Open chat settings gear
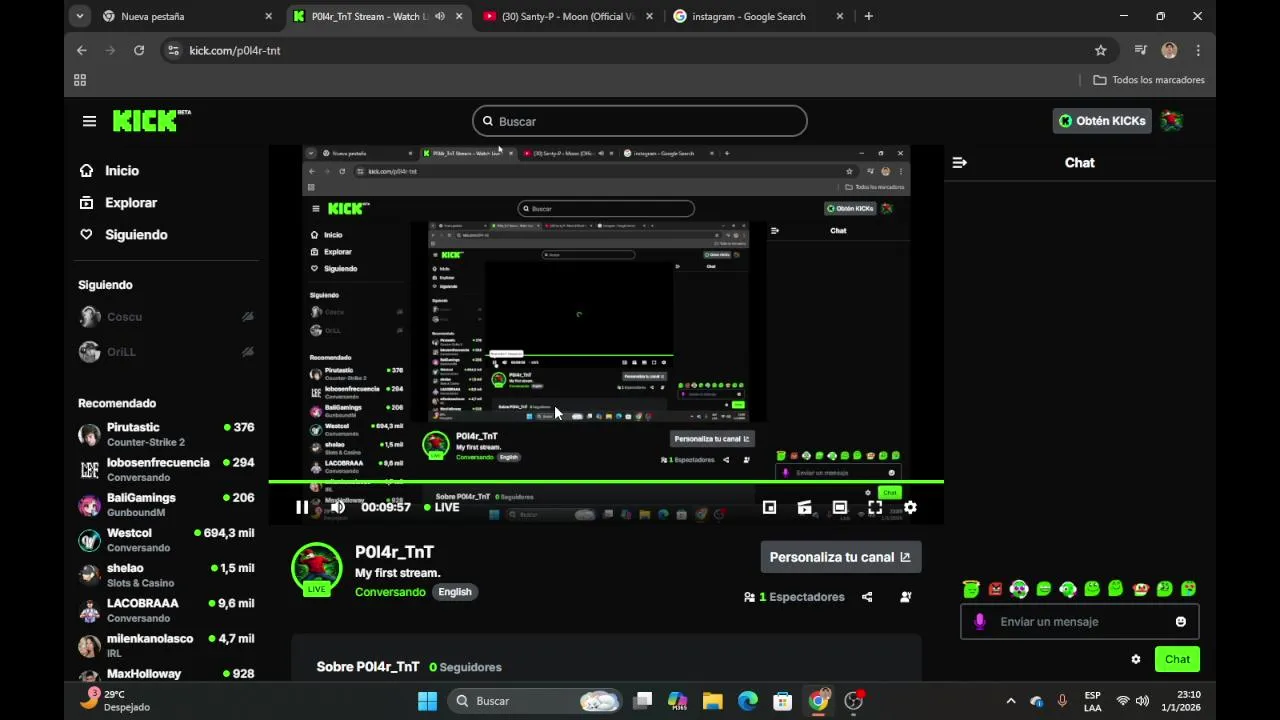 pos(1136,659)
